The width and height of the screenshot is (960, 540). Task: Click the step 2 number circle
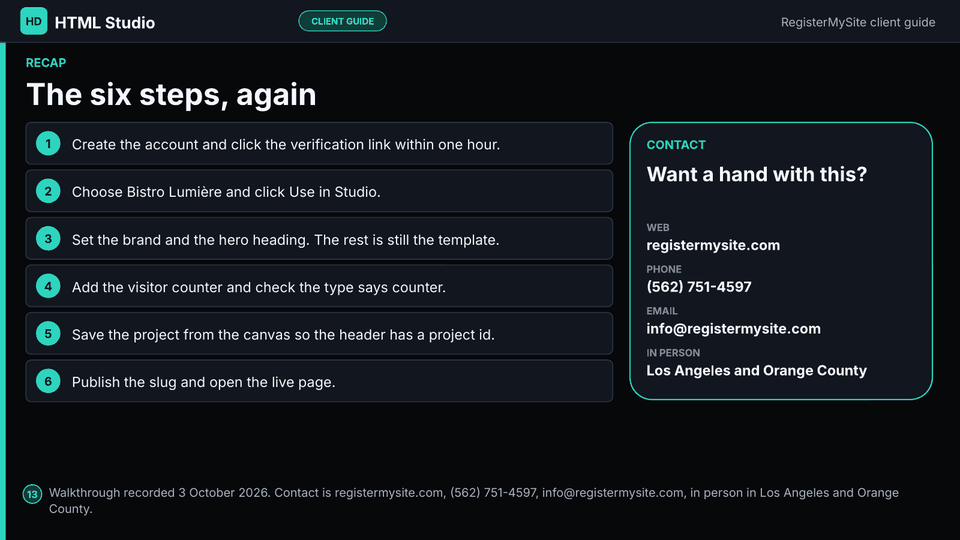point(48,191)
